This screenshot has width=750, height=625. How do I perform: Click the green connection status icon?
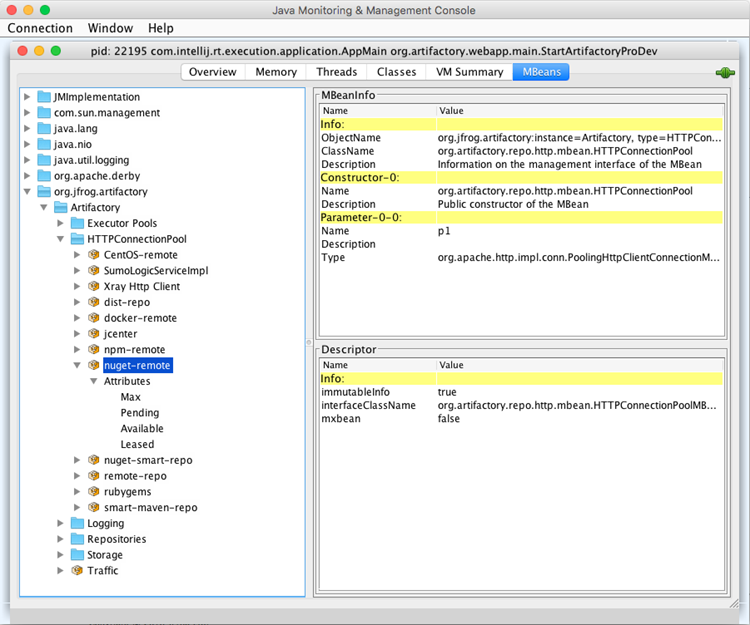[724, 73]
